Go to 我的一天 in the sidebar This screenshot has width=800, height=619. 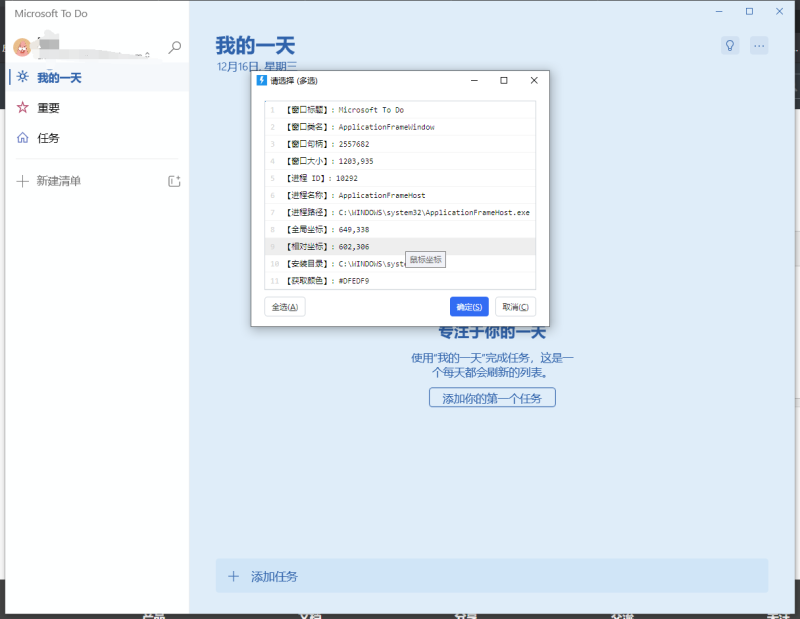tap(97, 78)
